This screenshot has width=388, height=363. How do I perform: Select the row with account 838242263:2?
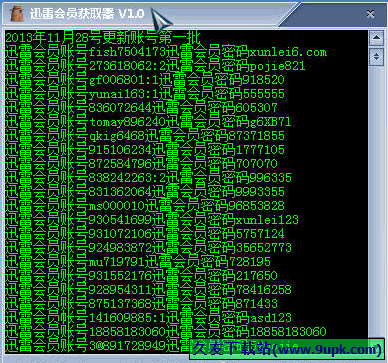[148, 178]
